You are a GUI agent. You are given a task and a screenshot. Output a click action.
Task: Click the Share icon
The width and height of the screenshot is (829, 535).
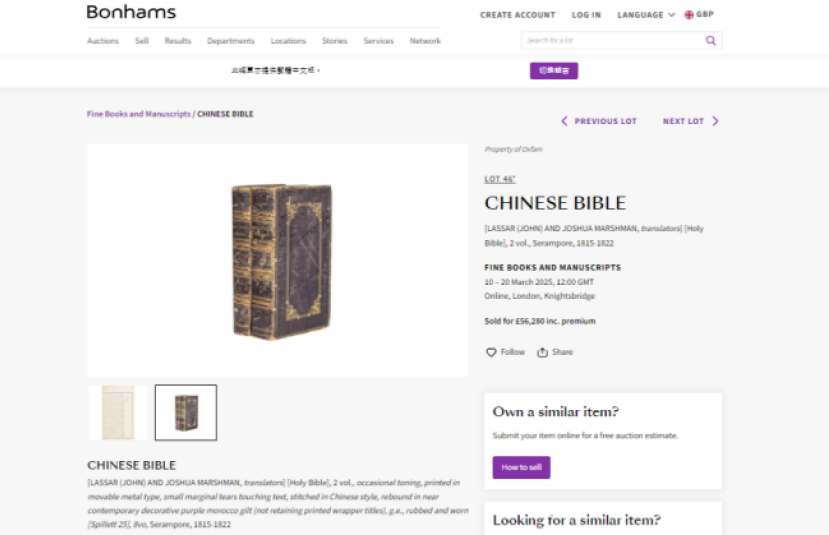pyautogui.click(x=542, y=352)
